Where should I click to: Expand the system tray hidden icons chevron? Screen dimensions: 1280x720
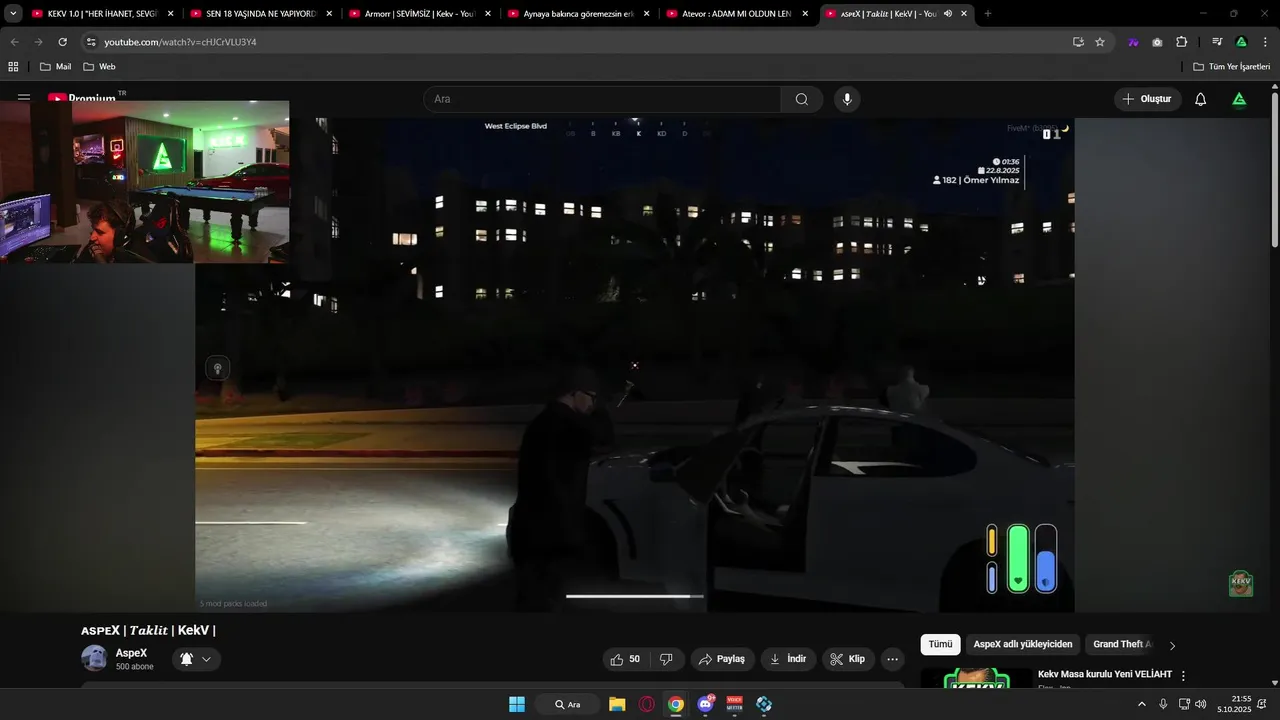click(1142, 704)
